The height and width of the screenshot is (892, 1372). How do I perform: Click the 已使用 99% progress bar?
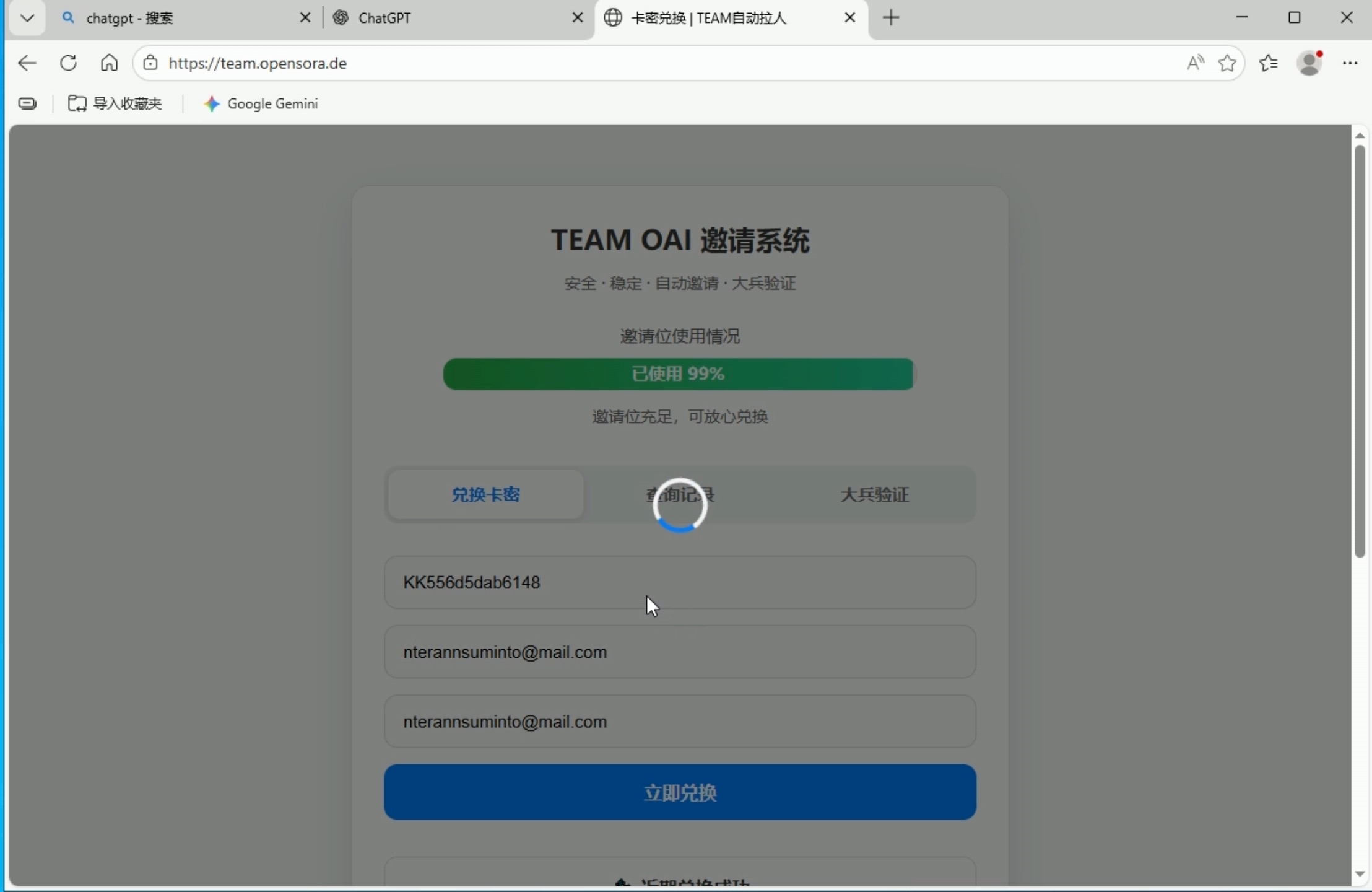(678, 374)
